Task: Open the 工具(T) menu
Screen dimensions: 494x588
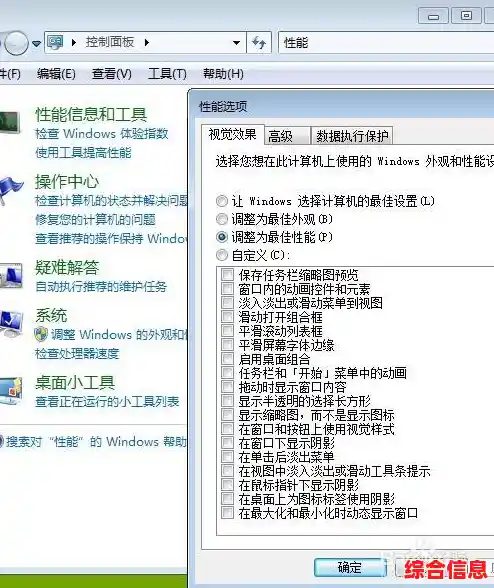Action: (x=167, y=74)
